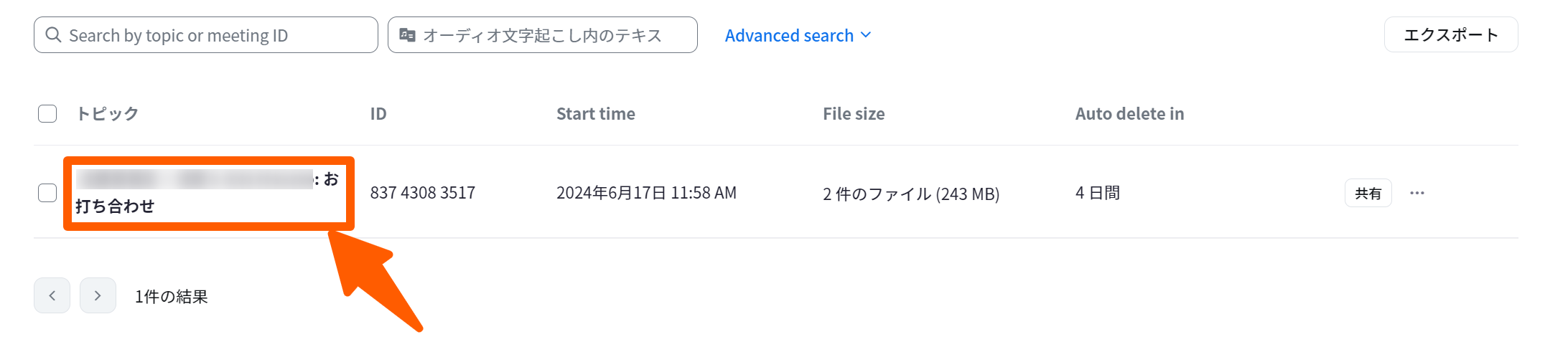Viewport: 1568px width, 347px height.
Task: Click the audio transcript icon in the text filter
Action: pyautogui.click(x=407, y=35)
